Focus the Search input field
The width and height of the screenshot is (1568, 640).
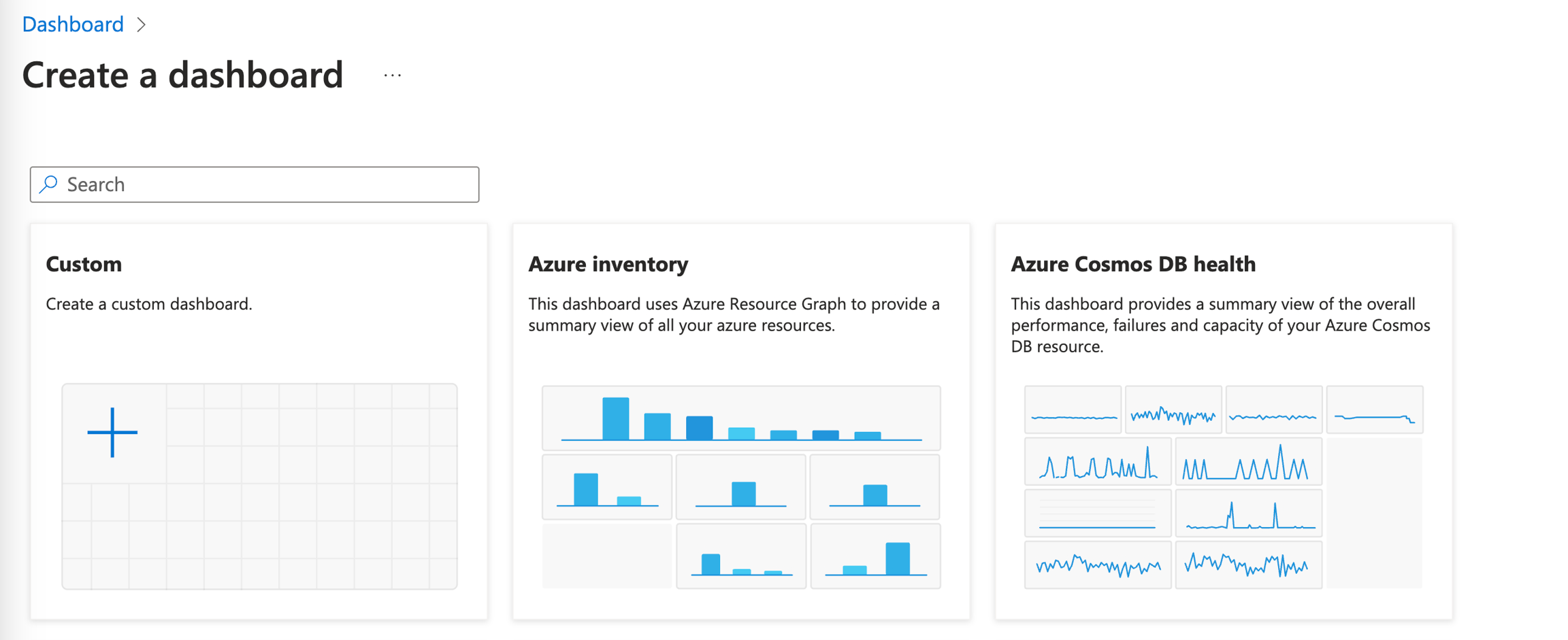[x=255, y=184]
